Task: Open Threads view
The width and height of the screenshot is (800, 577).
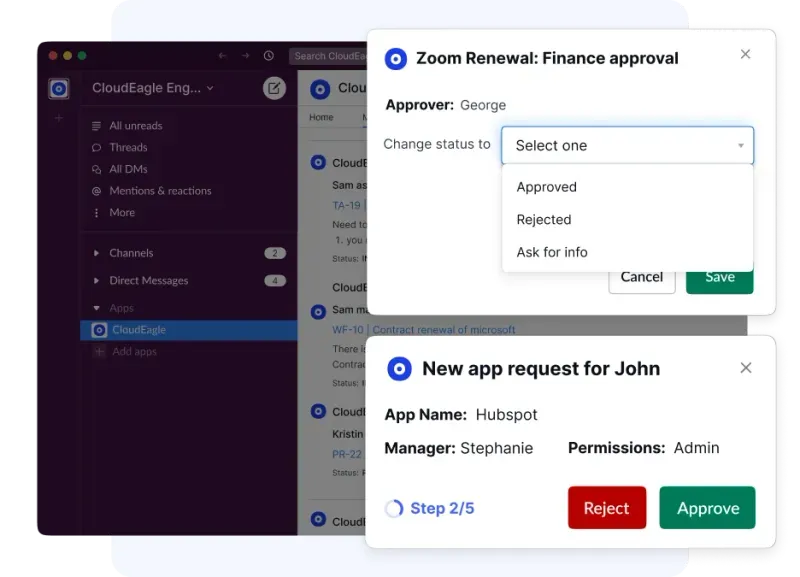Action: 128,148
